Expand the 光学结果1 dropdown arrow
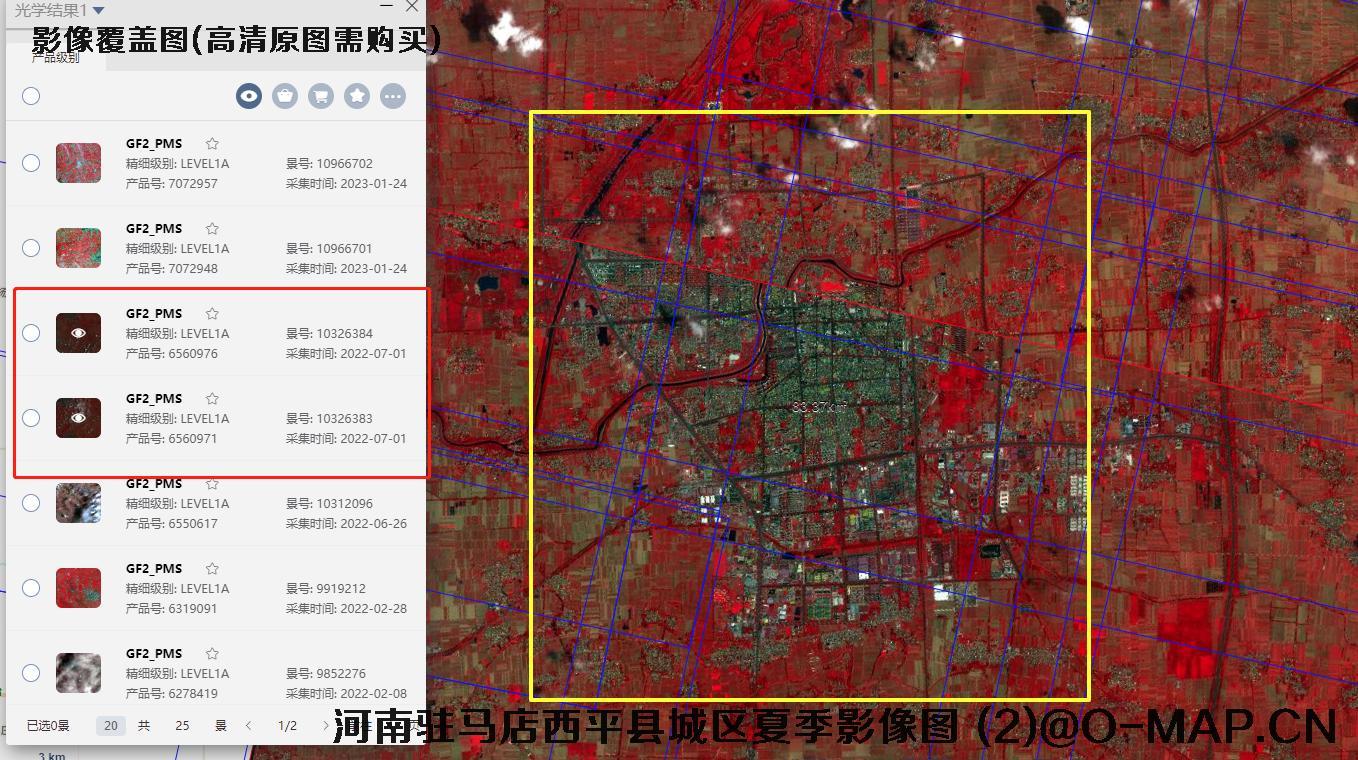 [98, 10]
